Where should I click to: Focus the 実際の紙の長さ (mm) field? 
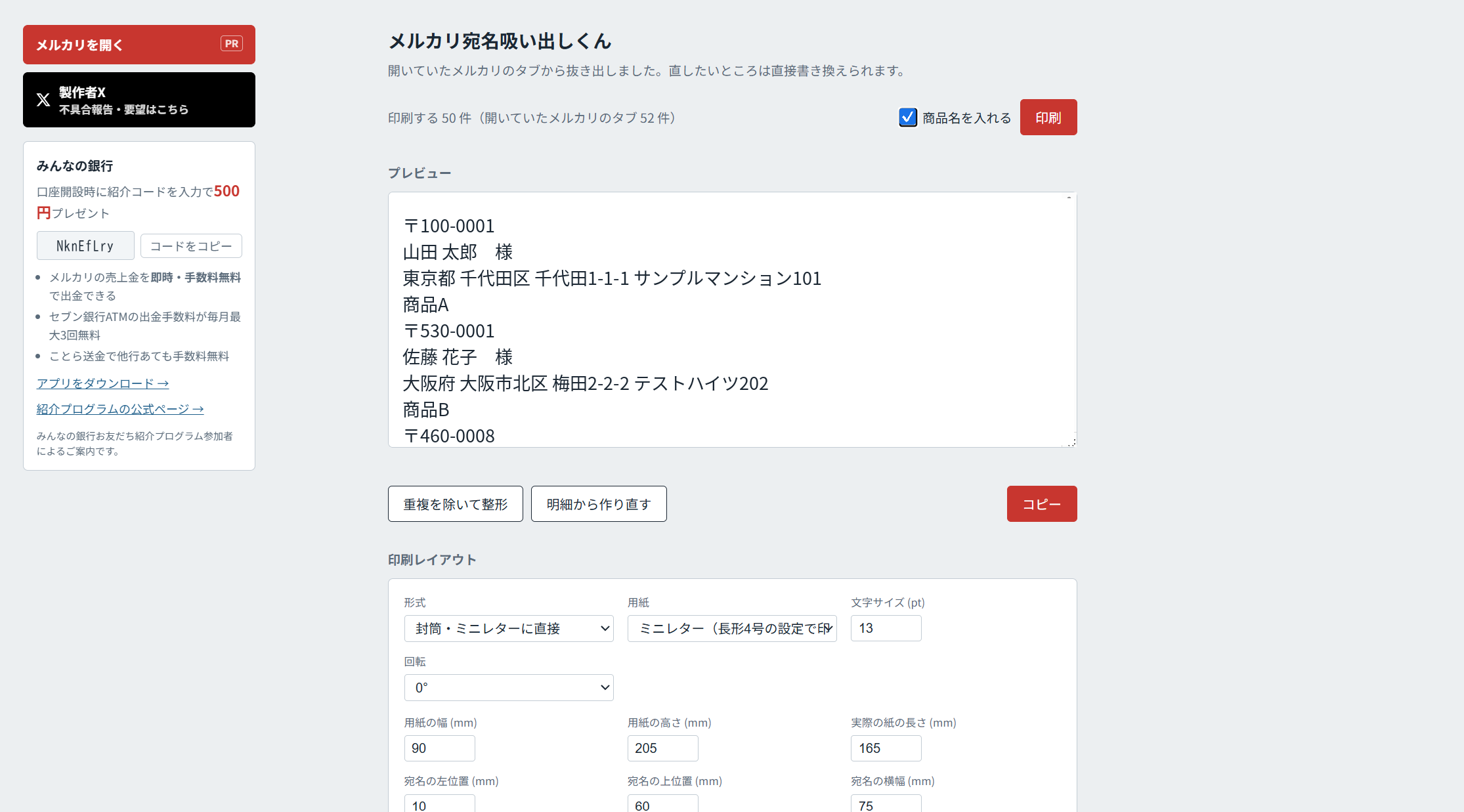[886, 748]
